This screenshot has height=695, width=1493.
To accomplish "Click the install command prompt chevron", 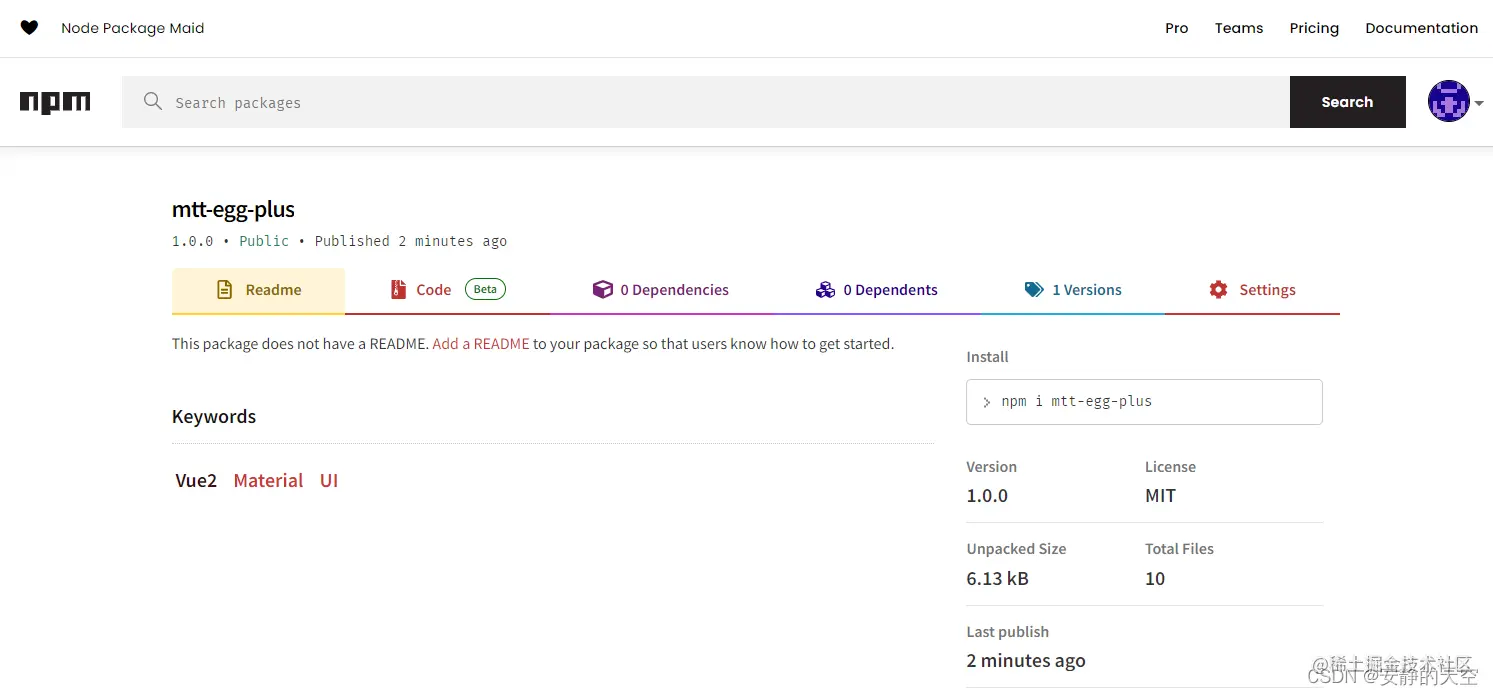I will click(x=987, y=402).
